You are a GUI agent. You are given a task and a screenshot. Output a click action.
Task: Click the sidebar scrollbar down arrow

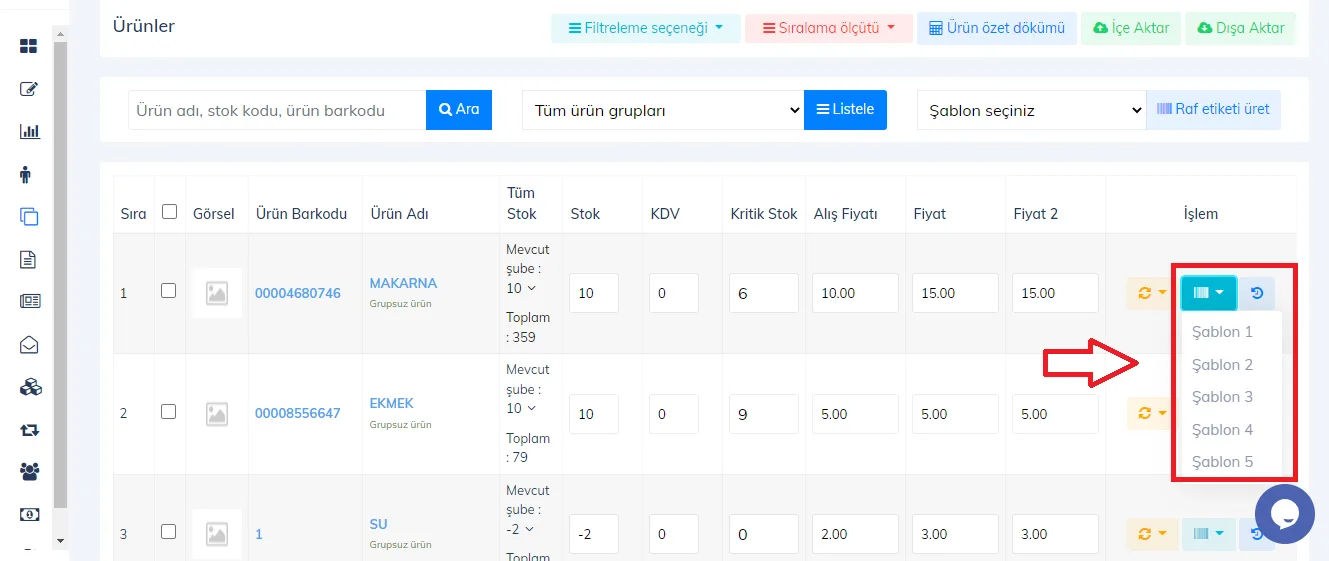click(x=60, y=541)
